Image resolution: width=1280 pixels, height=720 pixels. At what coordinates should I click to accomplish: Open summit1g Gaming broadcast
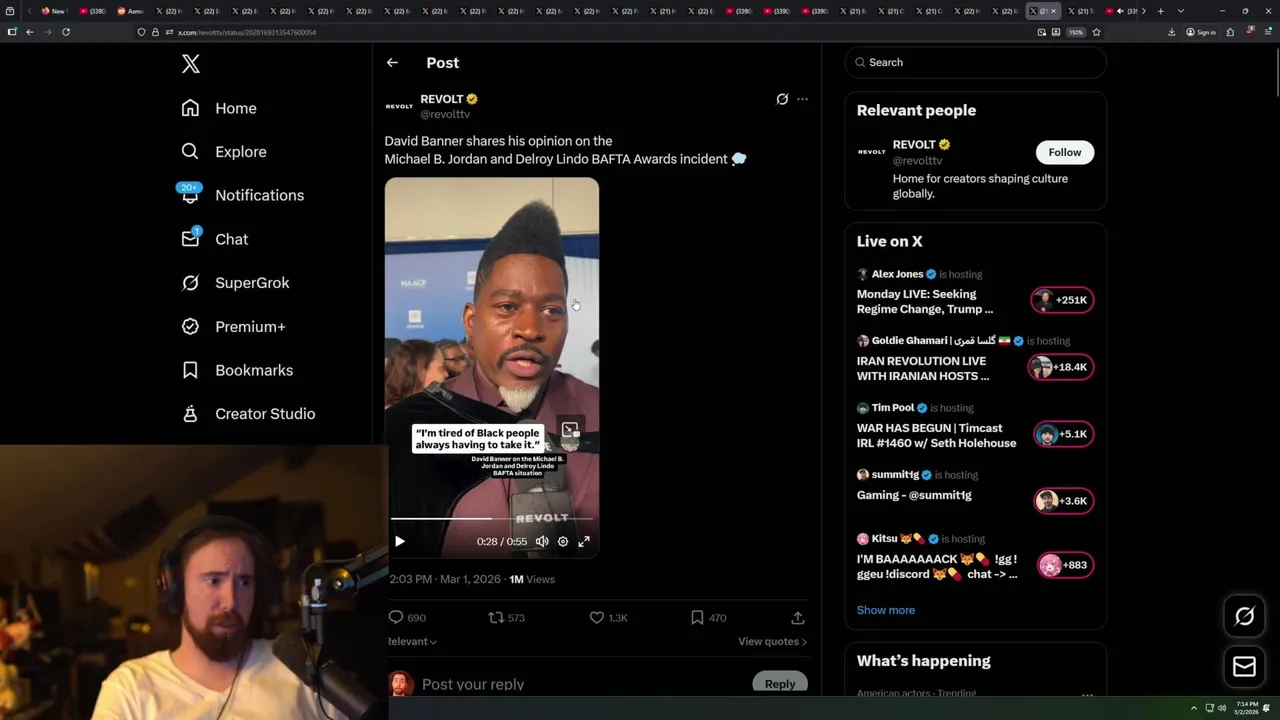(914, 495)
